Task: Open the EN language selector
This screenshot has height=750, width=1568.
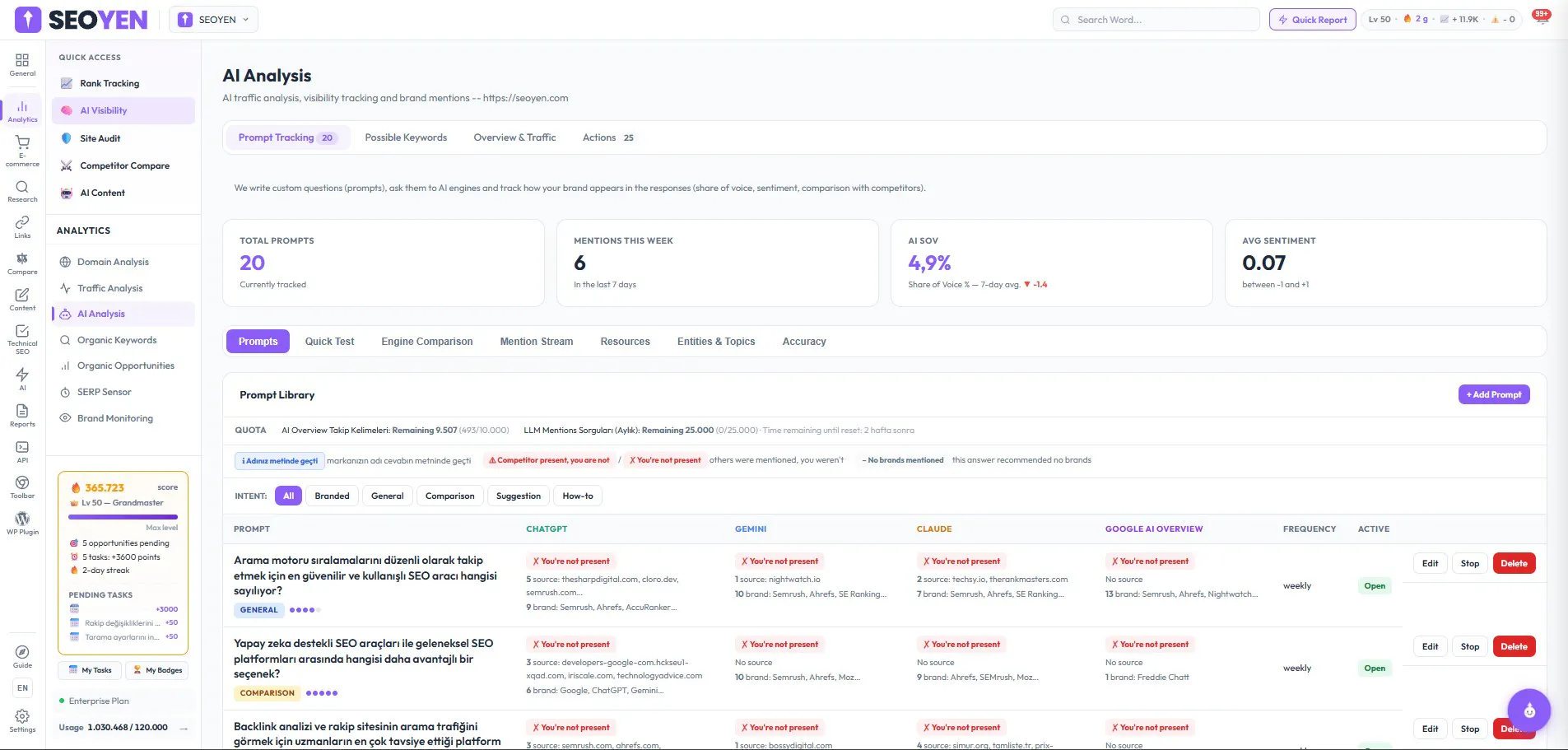Action: (x=22, y=688)
